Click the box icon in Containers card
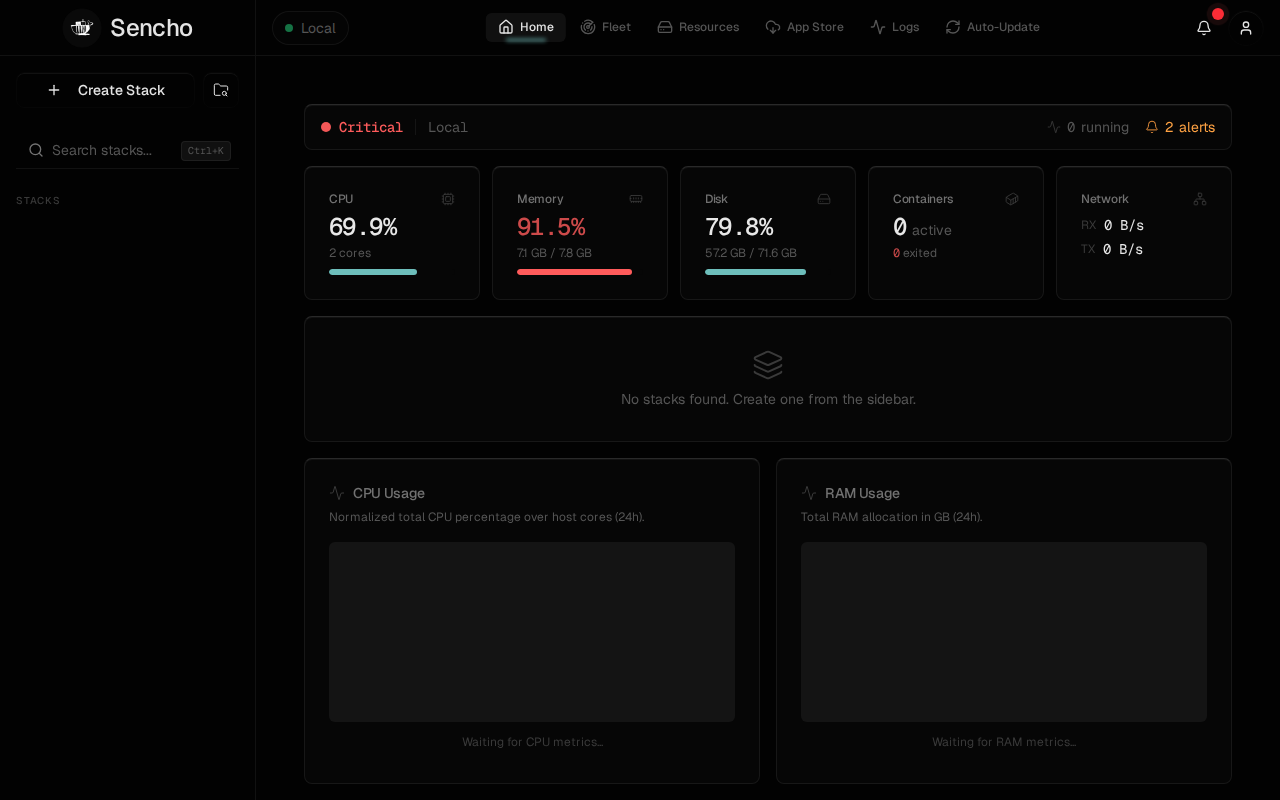This screenshot has height=800, width=1280. 1012,199
